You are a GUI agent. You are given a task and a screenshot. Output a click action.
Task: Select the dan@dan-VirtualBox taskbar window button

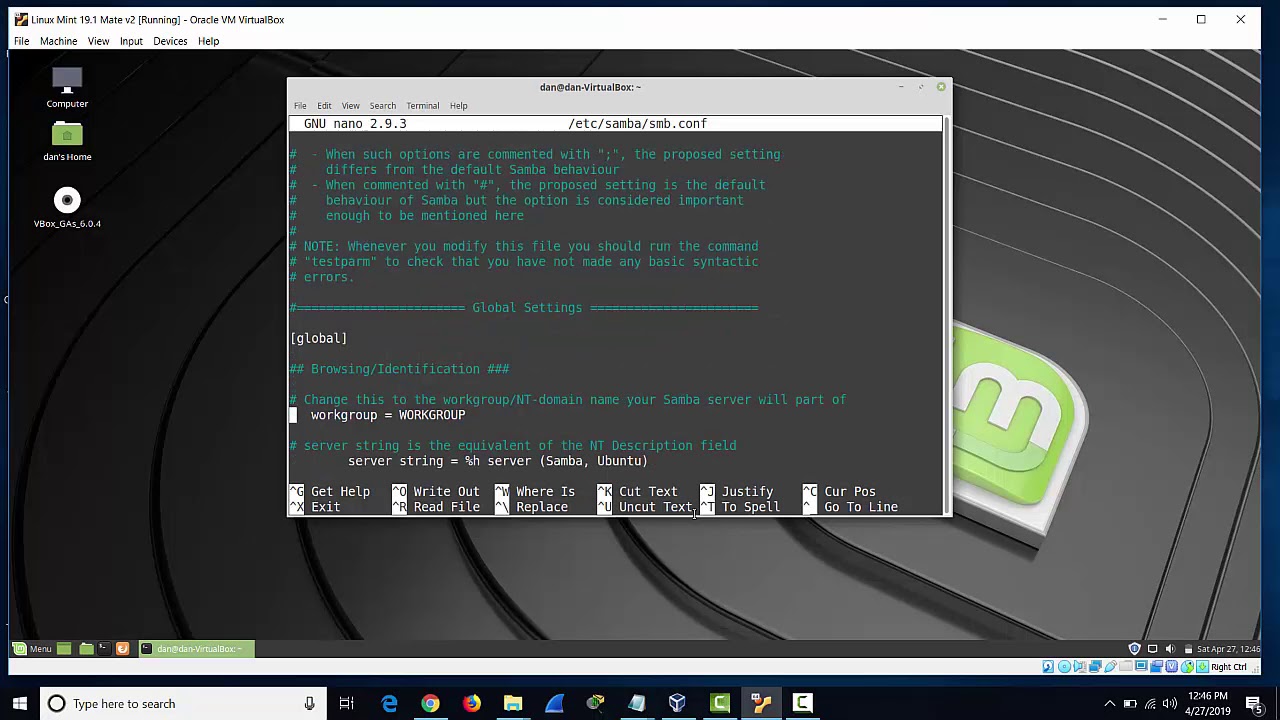coord(196,649)
